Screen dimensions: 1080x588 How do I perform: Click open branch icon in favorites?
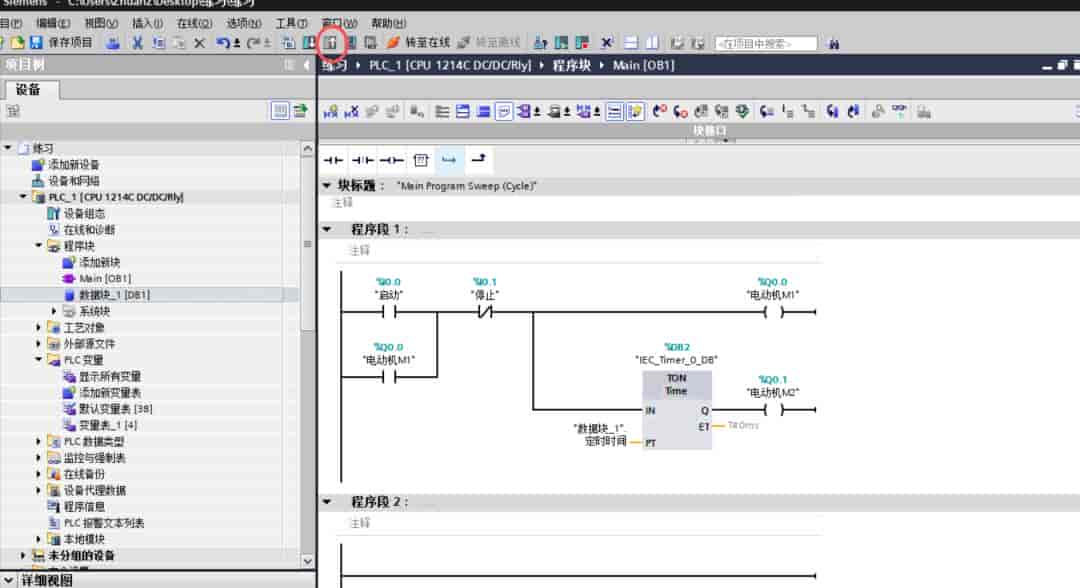449,160
